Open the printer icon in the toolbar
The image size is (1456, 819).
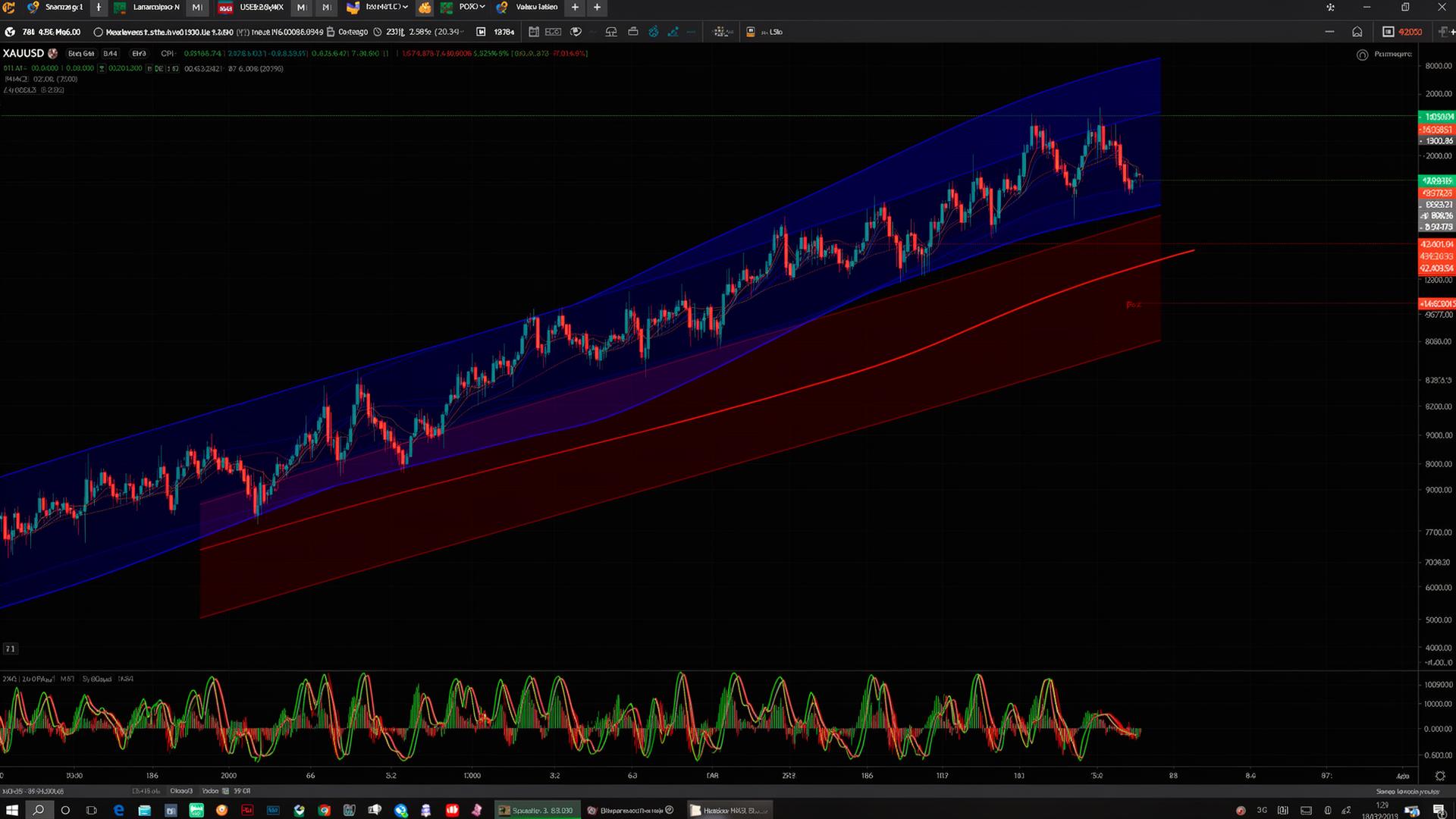click(x=632, y=32)
